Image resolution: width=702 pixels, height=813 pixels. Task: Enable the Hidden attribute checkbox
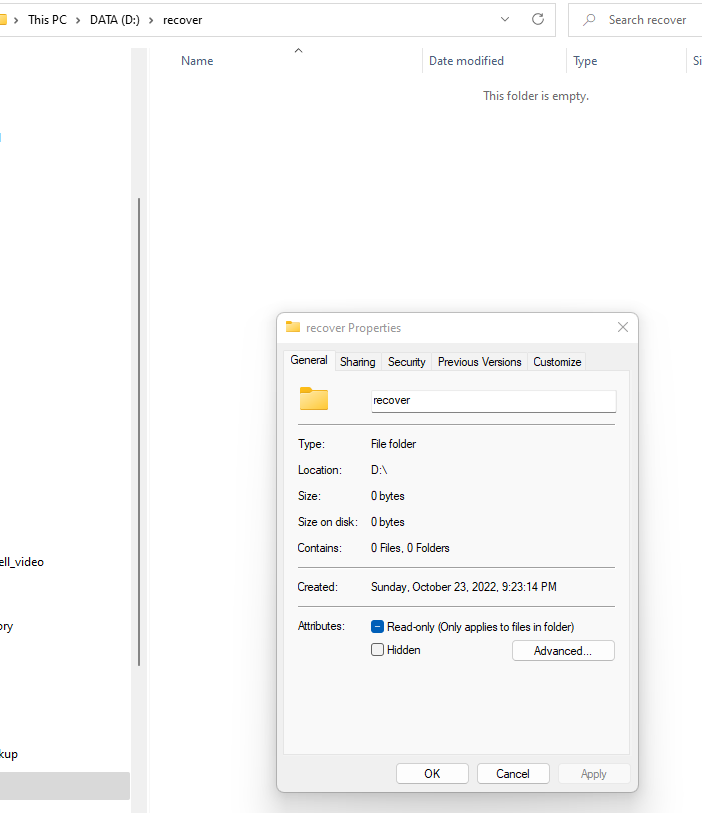(x=378, y=650)
